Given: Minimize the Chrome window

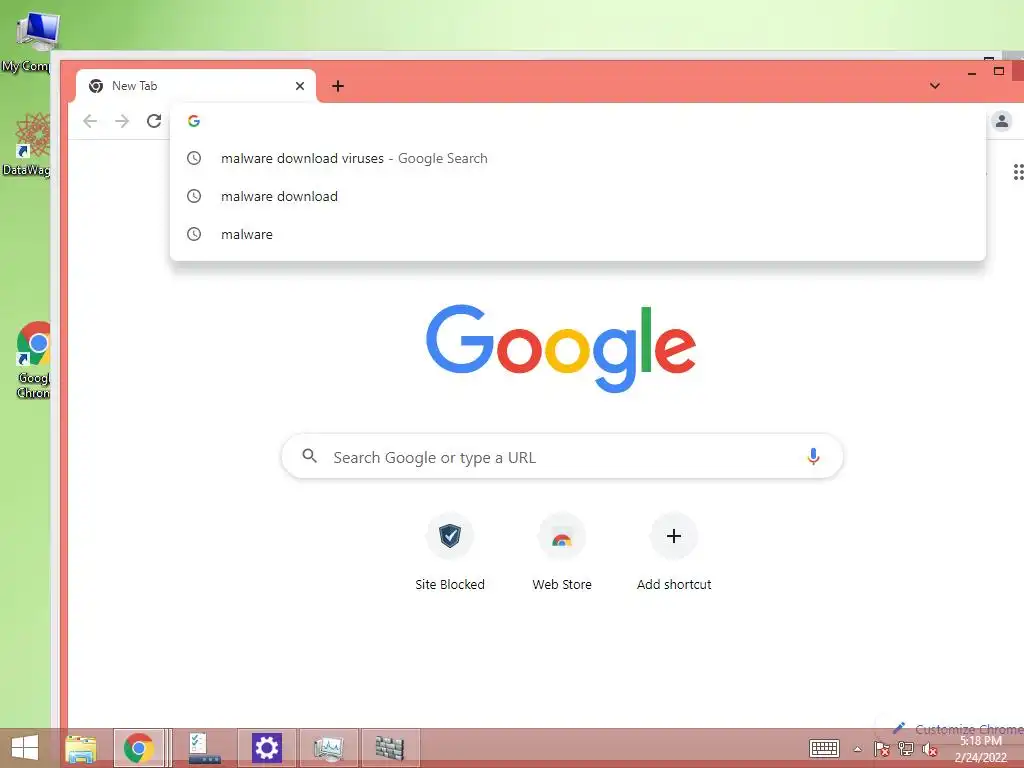Looking at the screenshot, I should (972, 72).
